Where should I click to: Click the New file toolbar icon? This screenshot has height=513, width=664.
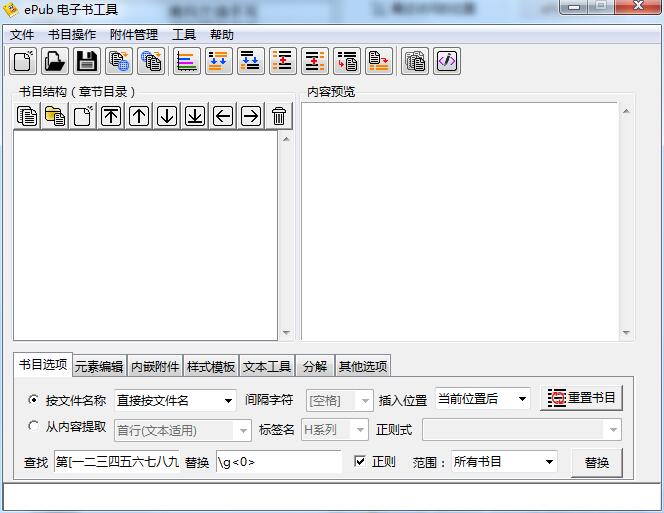(23, 61)
